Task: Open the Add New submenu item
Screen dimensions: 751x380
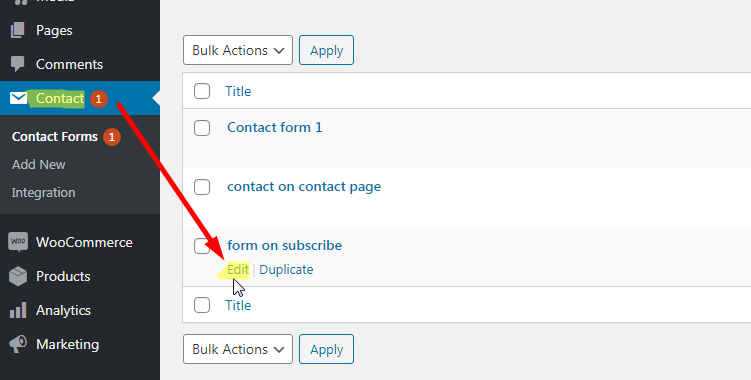Action: tap(38, 165)
